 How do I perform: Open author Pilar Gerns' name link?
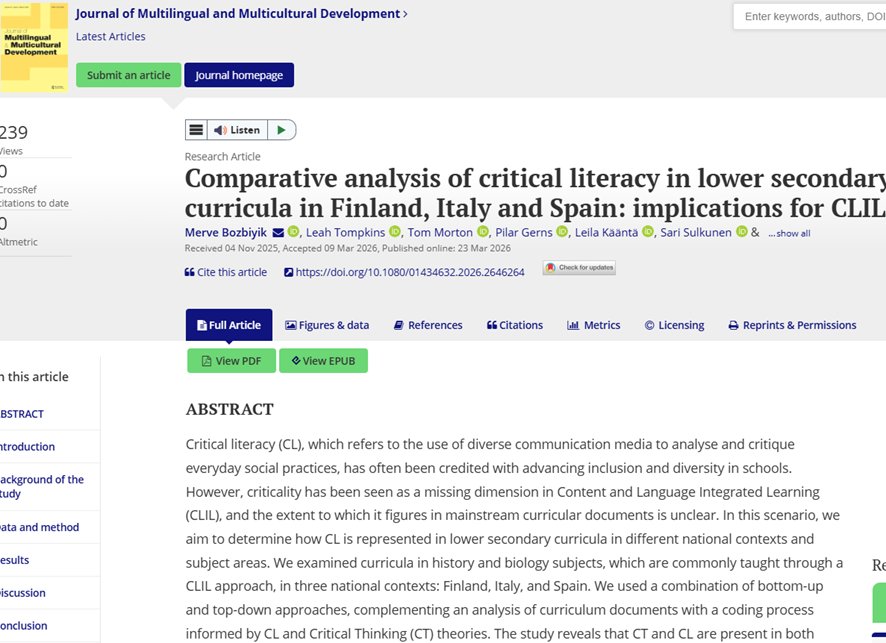524,232
